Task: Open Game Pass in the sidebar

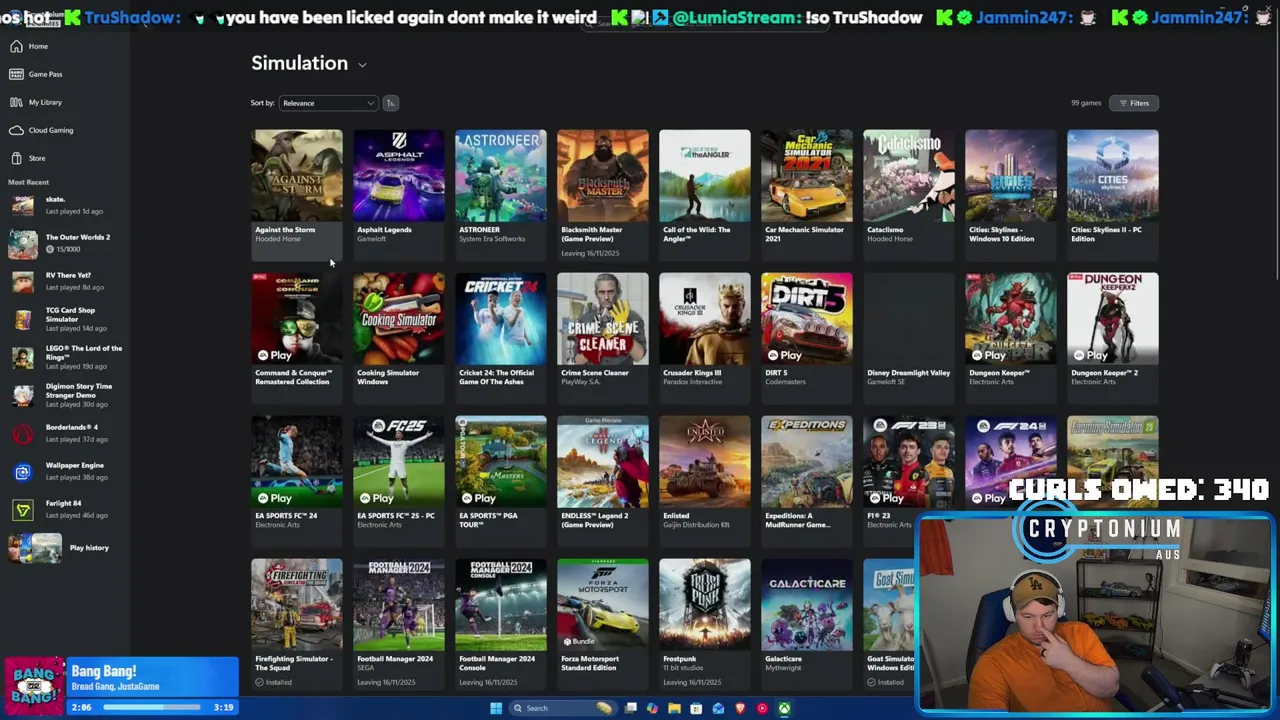Action: pos(36,74)
